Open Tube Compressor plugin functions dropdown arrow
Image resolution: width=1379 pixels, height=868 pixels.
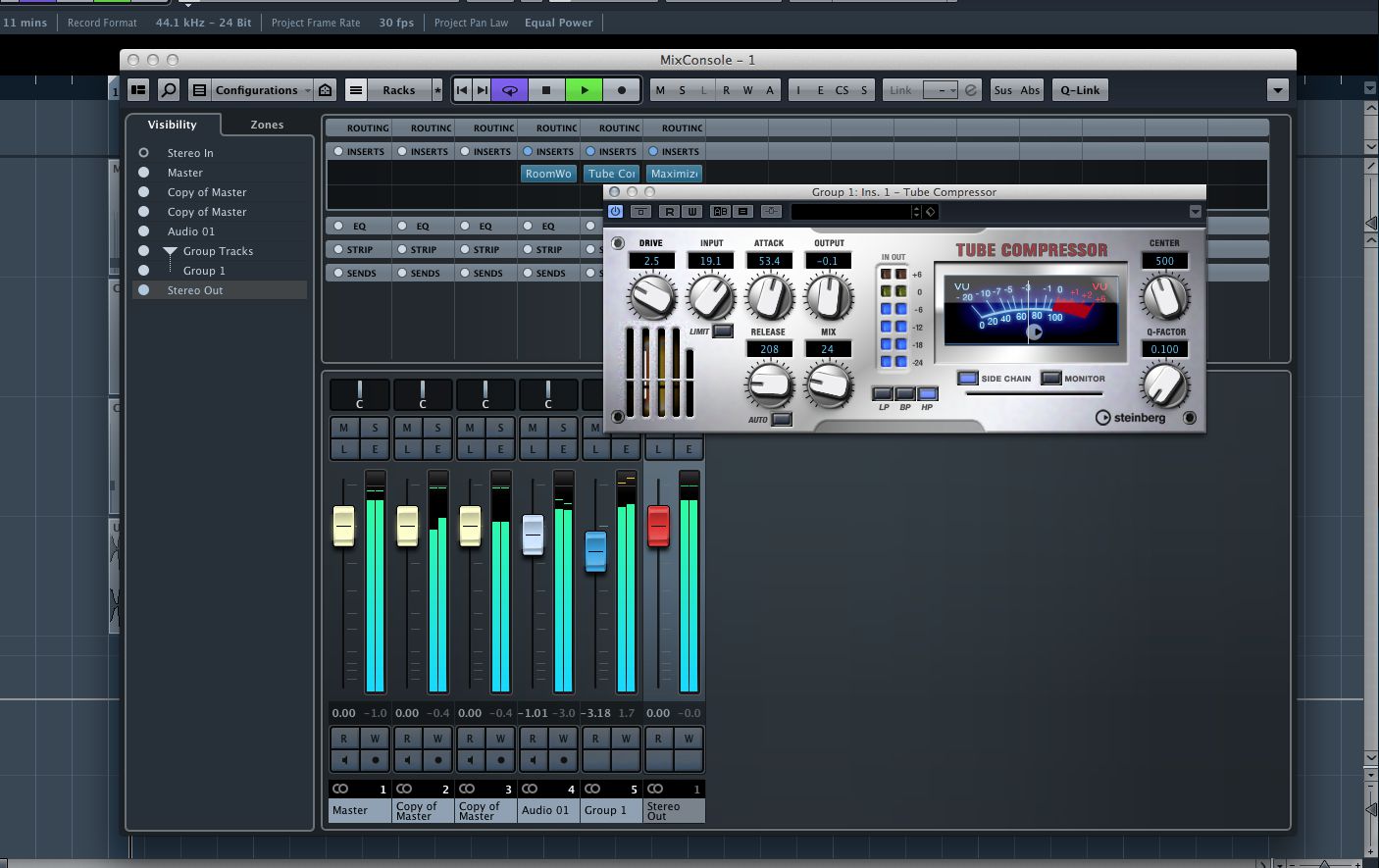pos(1195,211)
